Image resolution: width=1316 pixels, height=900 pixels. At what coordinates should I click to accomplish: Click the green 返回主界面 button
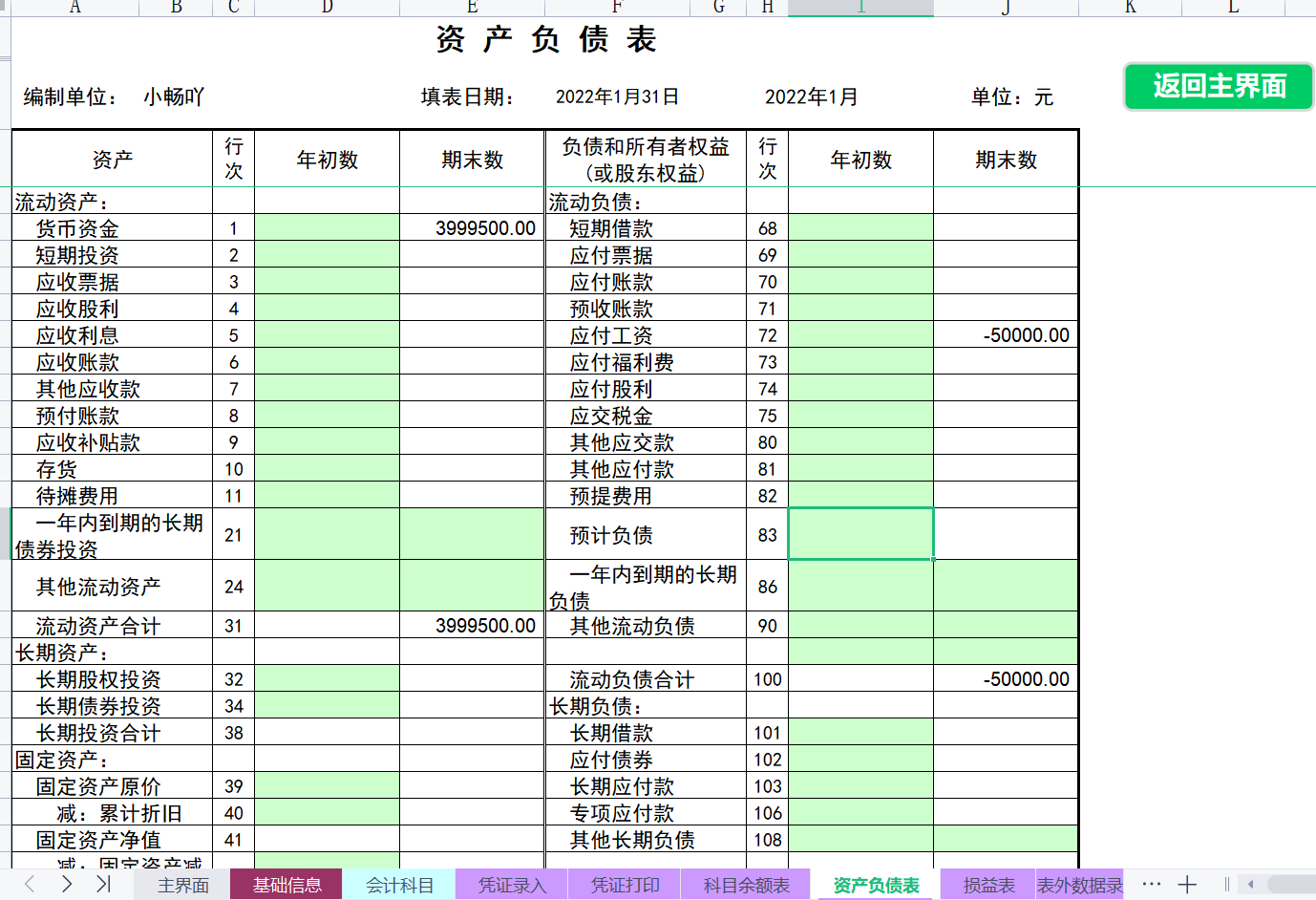[1219, 86]
